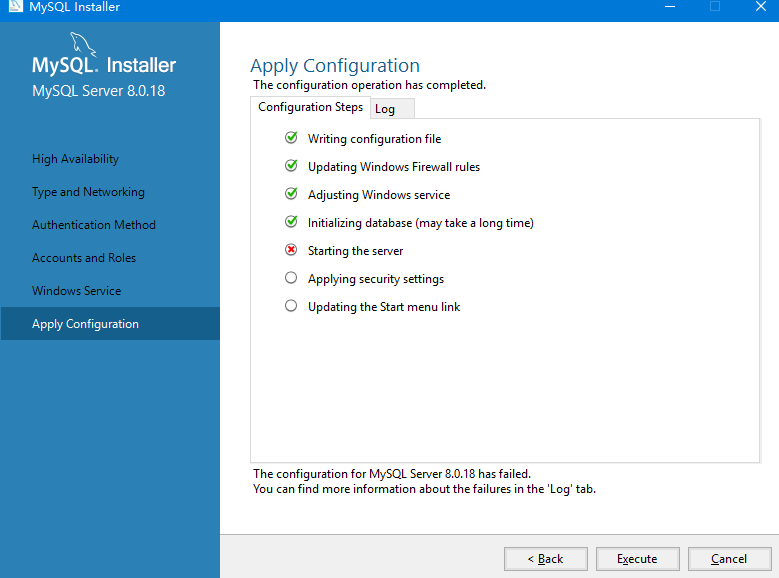Click green check icon for Updating Windows Firewall rules

coord(291,165)
